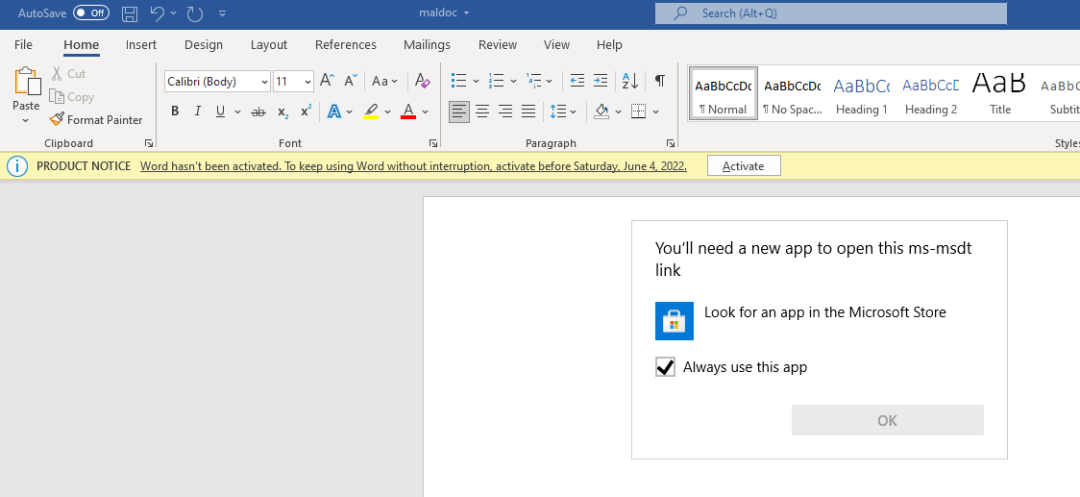Open the Insert ribbon tab
The width and height of the screenshot is (1080, 497).
click(x=141, y=45)
